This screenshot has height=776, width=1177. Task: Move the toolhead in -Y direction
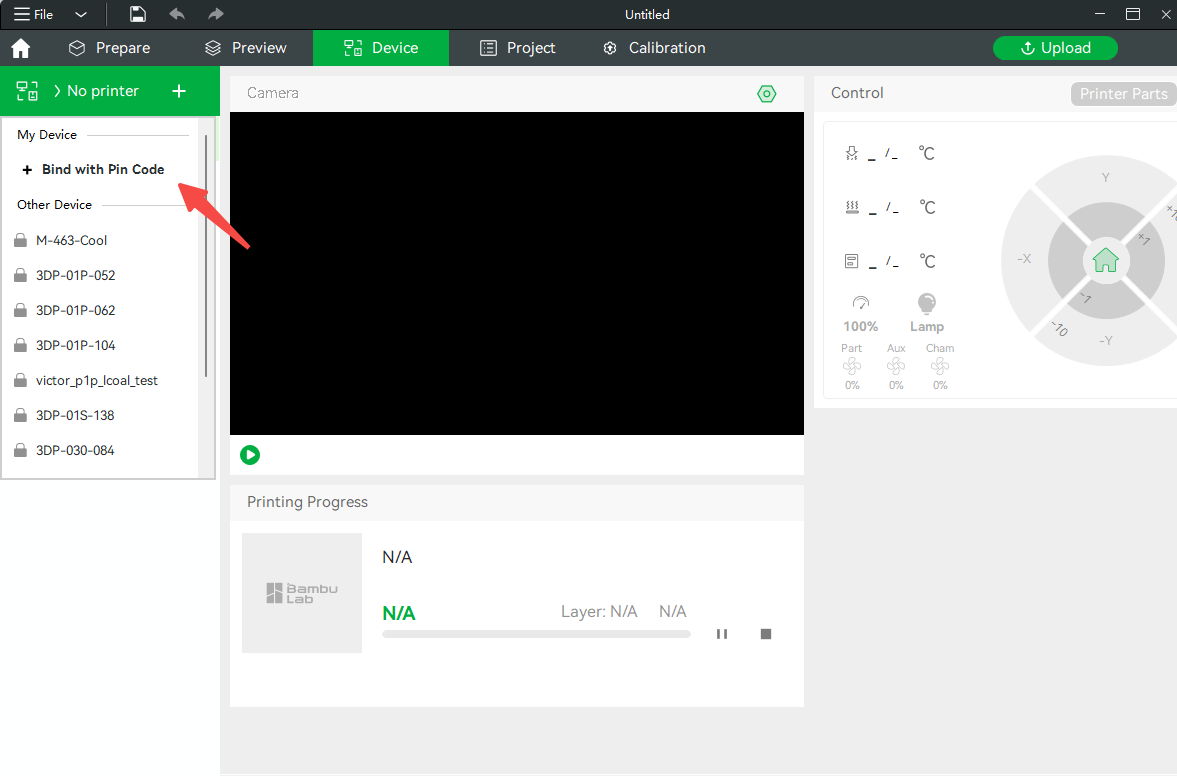pos(1106,341)
